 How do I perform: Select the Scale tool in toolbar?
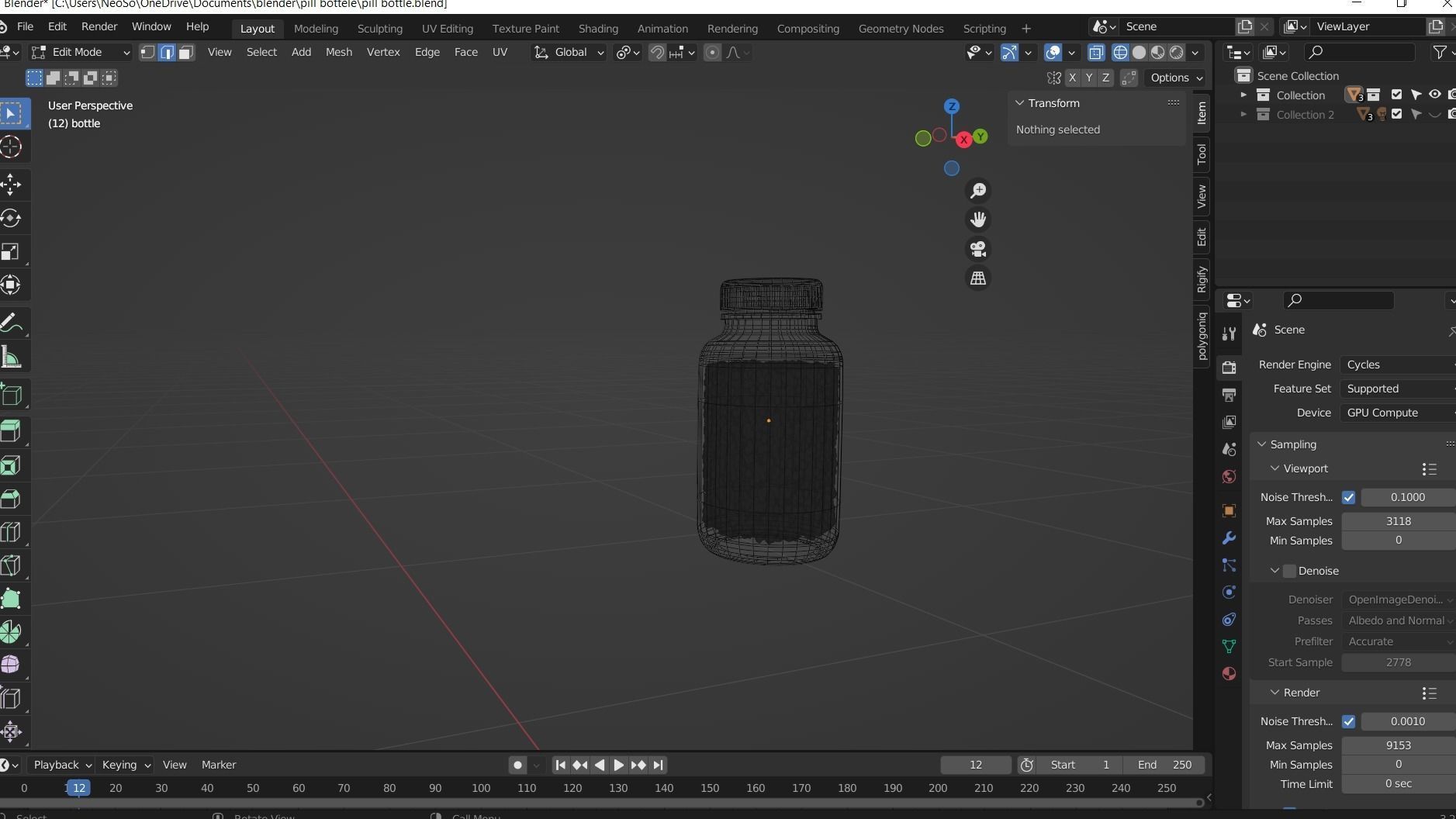coord(12,251)
